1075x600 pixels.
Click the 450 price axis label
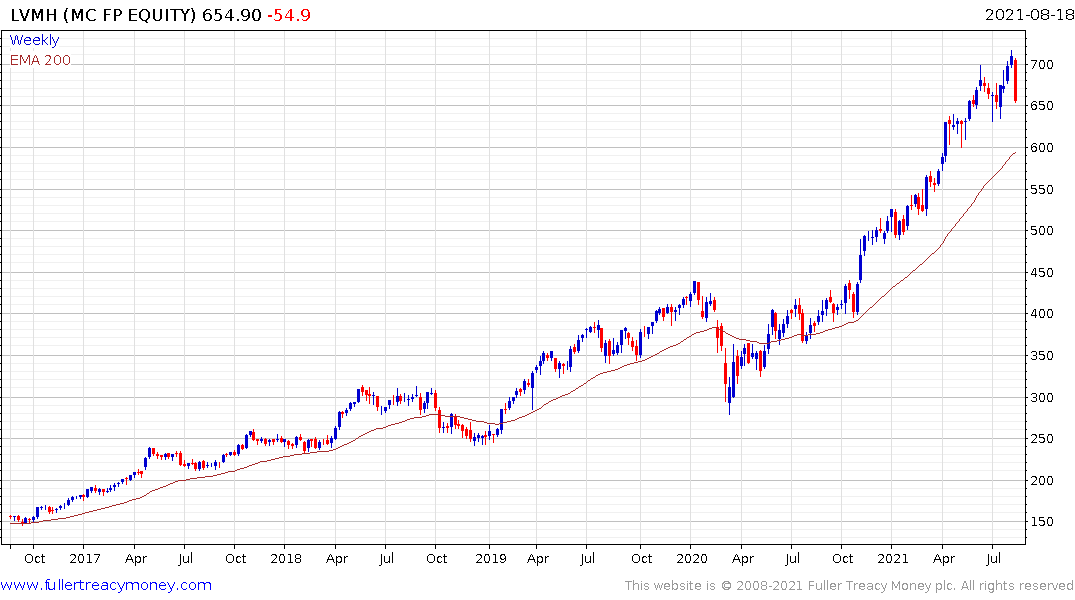click(1041, 272)
